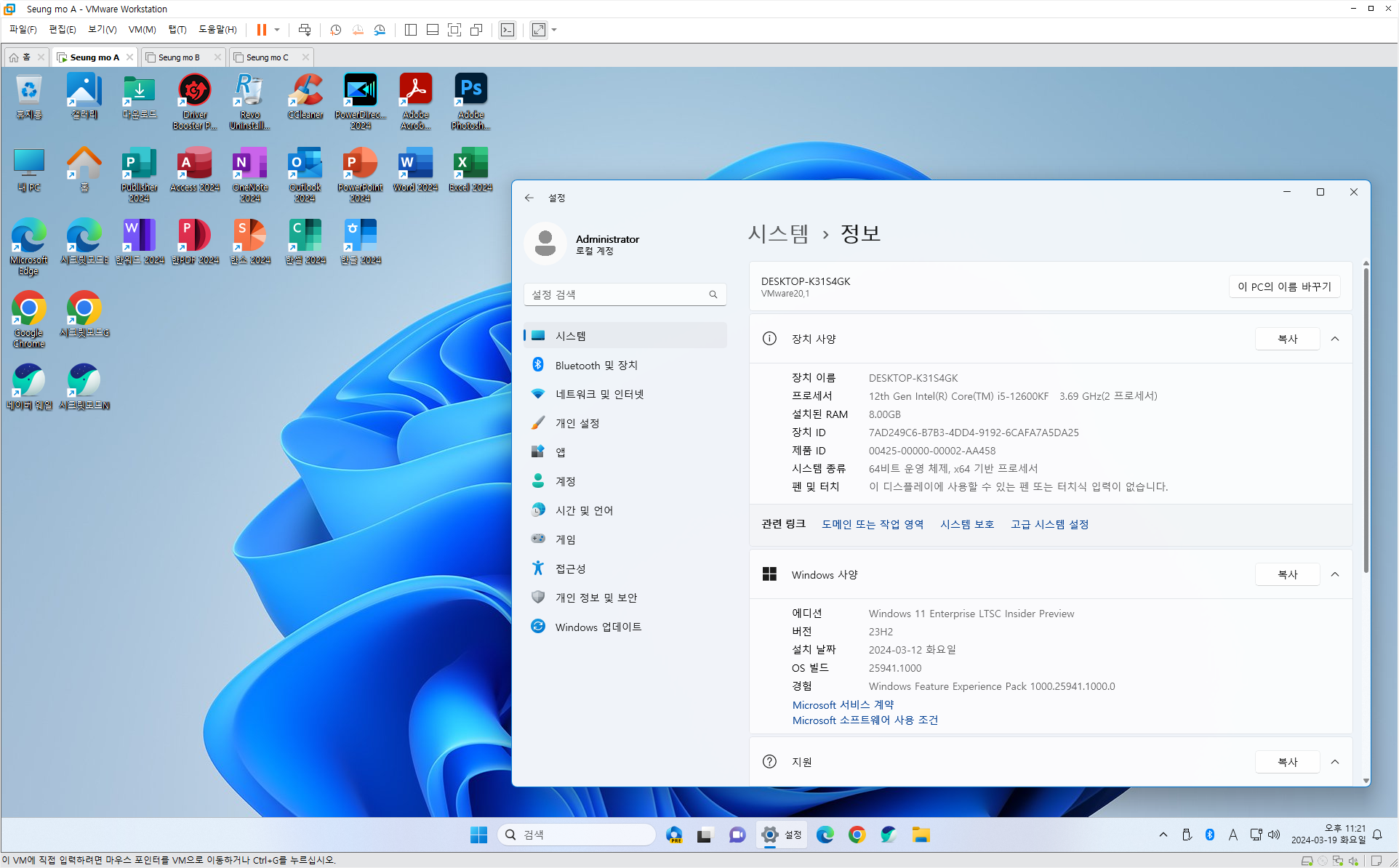Click the 이 PC의 이름 바꾸기 button
Image resolution: width=1399 pixels, height=868 pixels.
click(1284, 286)
